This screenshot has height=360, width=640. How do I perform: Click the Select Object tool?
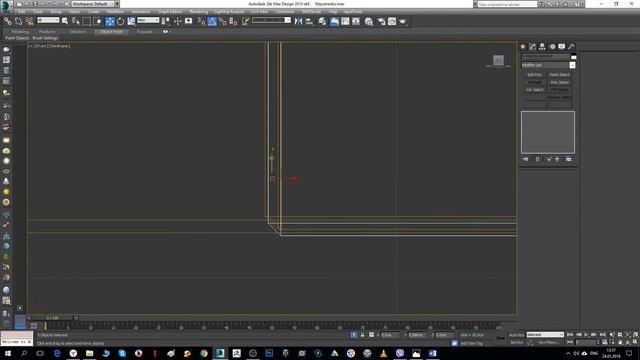[65, 21]
